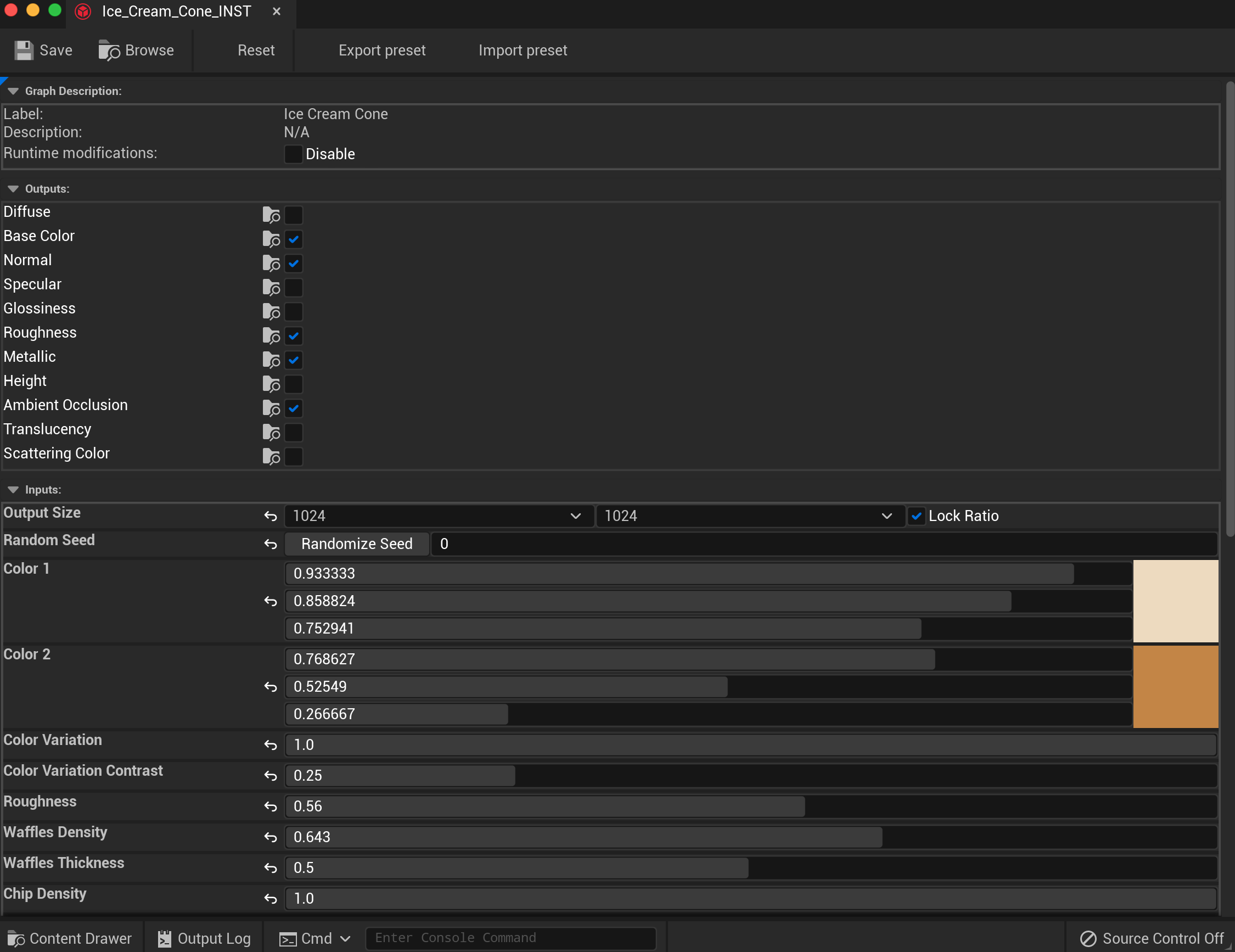Click the browse icon beside the Diffuse output
Image resolution: width=1235 pixels, height=952 pixels.
tap(271, 215)
